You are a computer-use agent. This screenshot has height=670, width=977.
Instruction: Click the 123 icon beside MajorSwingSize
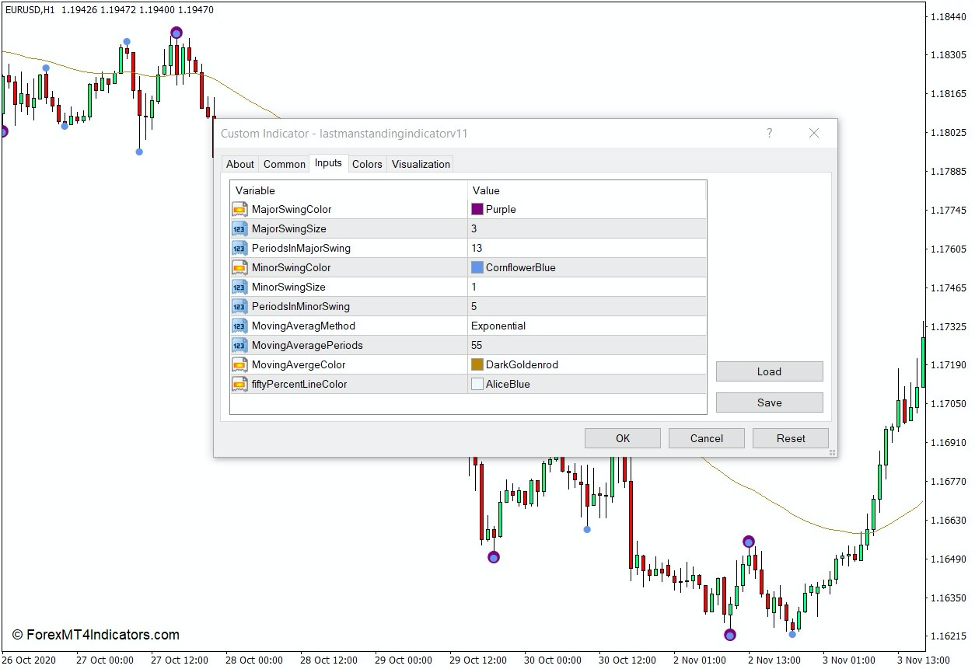(239, 228)
